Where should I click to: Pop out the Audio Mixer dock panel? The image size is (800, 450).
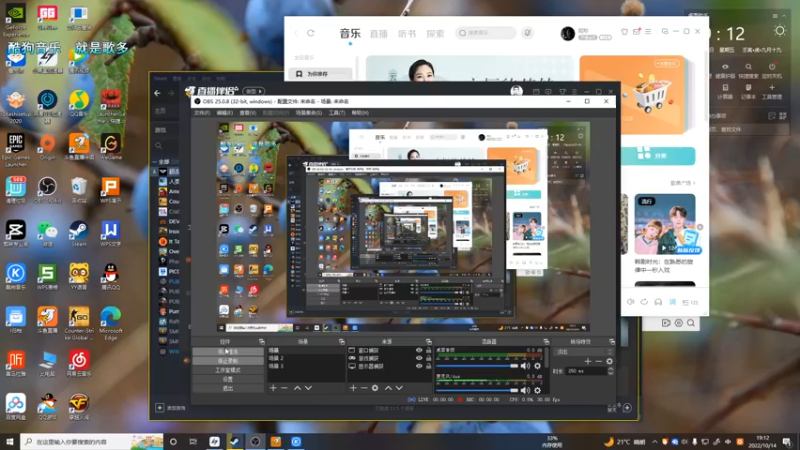click(x=546, y=341)
